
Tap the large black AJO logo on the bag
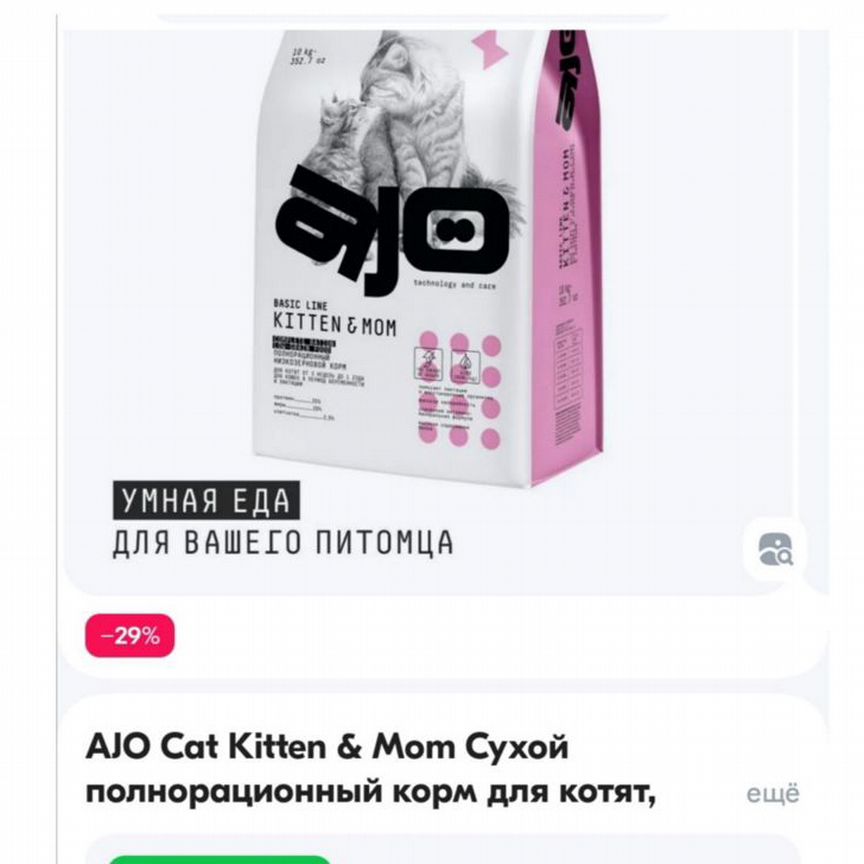(391, 231)
